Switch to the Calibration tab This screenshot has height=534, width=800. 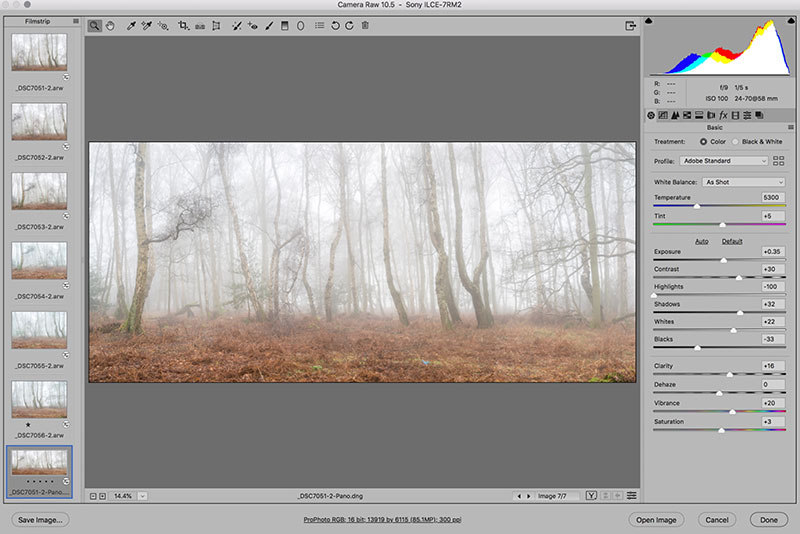click(x=735, y=115)
